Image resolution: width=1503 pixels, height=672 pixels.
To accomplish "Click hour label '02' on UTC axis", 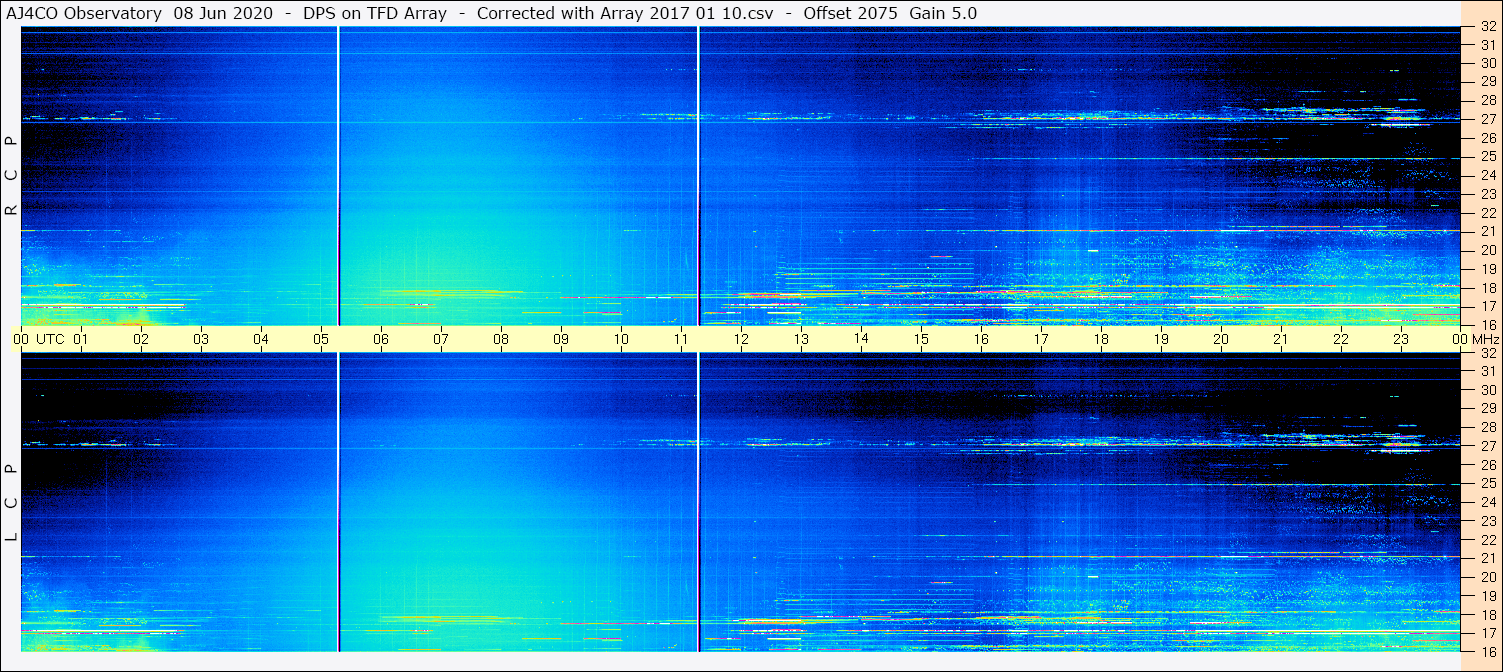I will pyautogui.click(x=141, y=339).
